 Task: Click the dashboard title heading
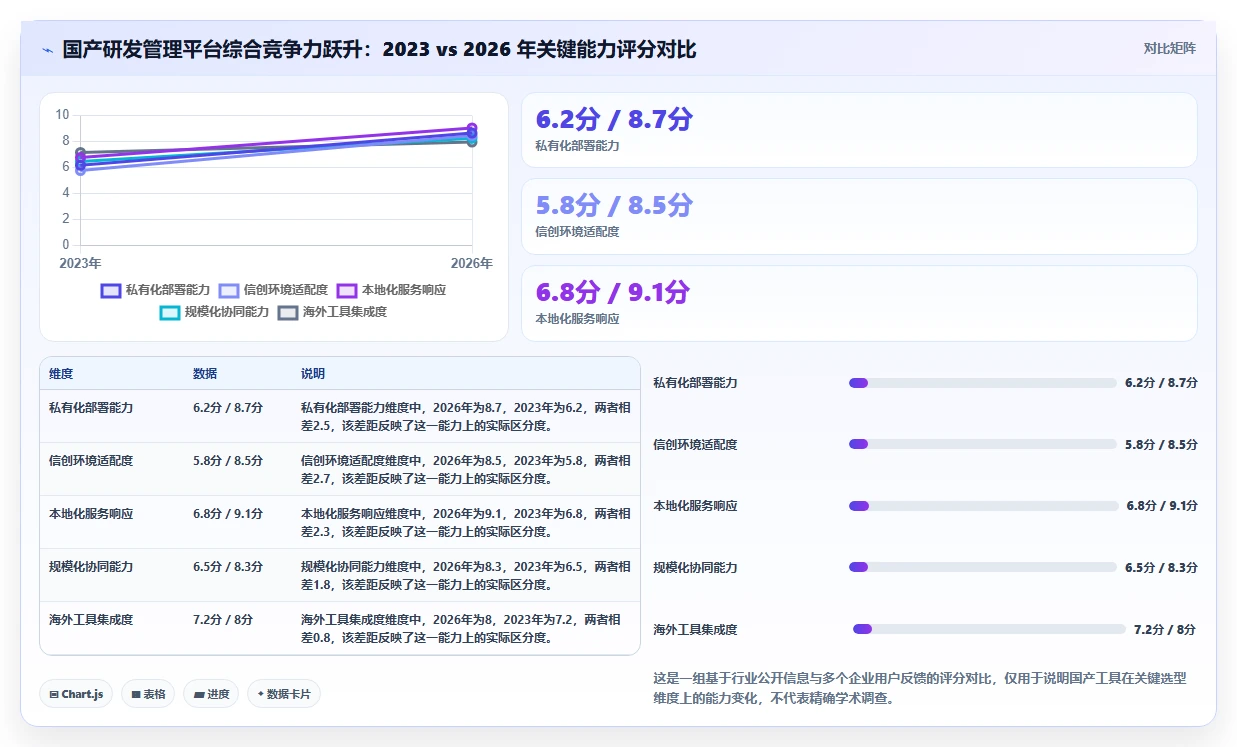pyautogui.click(x=380, y=50)
